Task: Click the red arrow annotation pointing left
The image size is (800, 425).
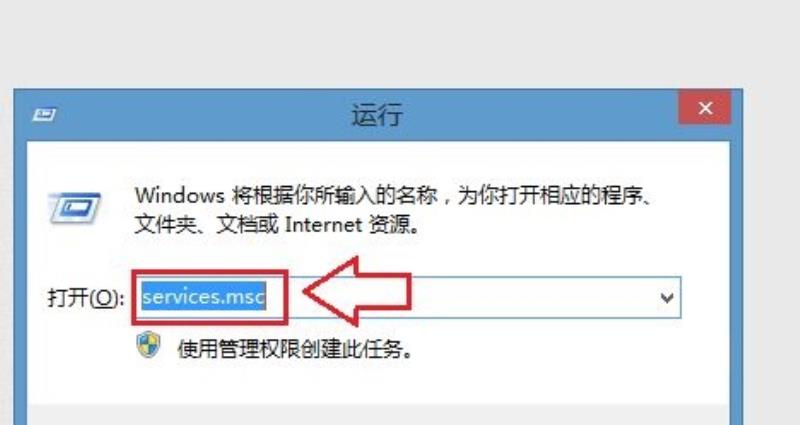Action: (357, 292)
